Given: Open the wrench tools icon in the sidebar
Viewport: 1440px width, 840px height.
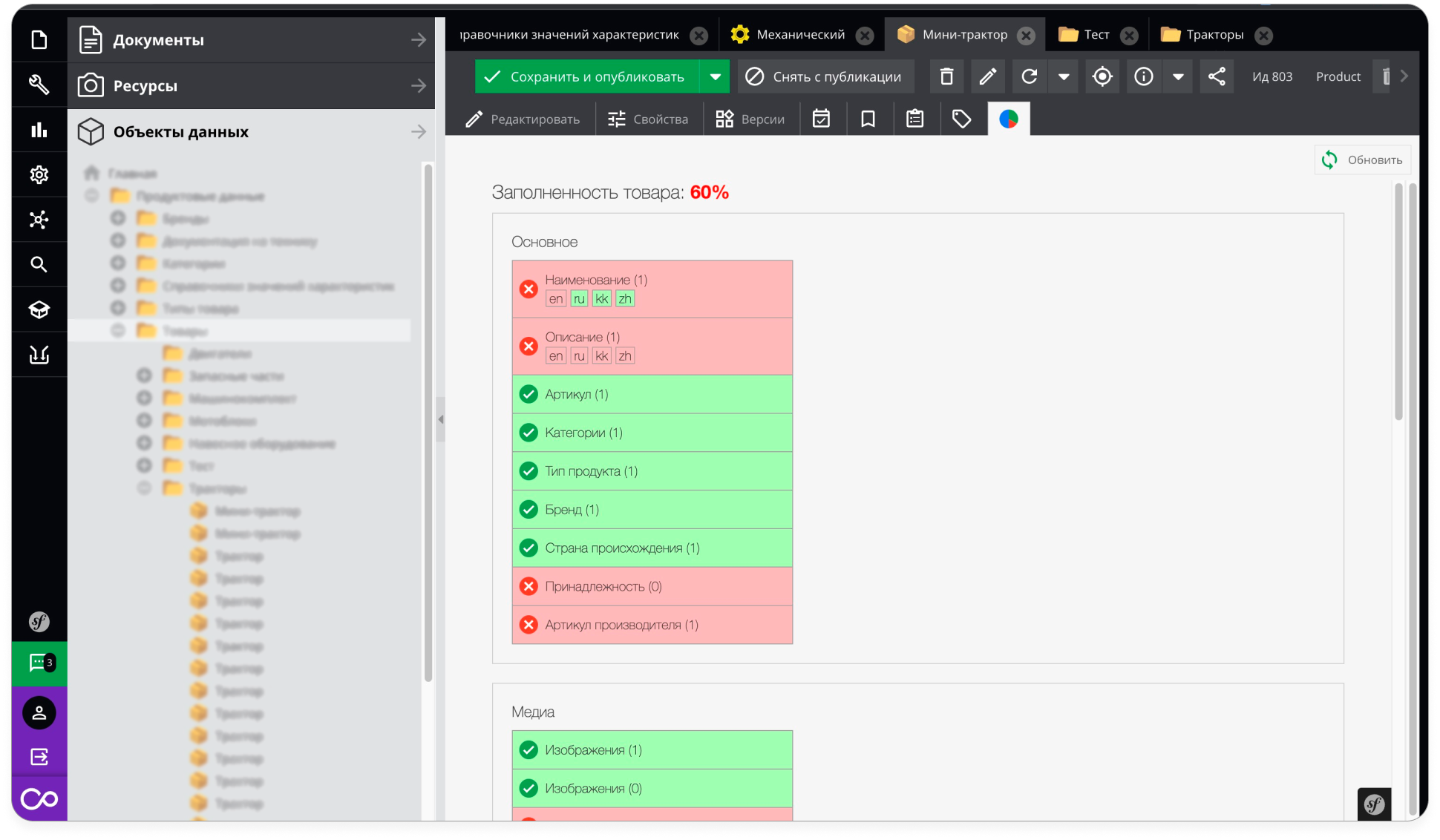Looking at the screenshot, I should 39,85.
